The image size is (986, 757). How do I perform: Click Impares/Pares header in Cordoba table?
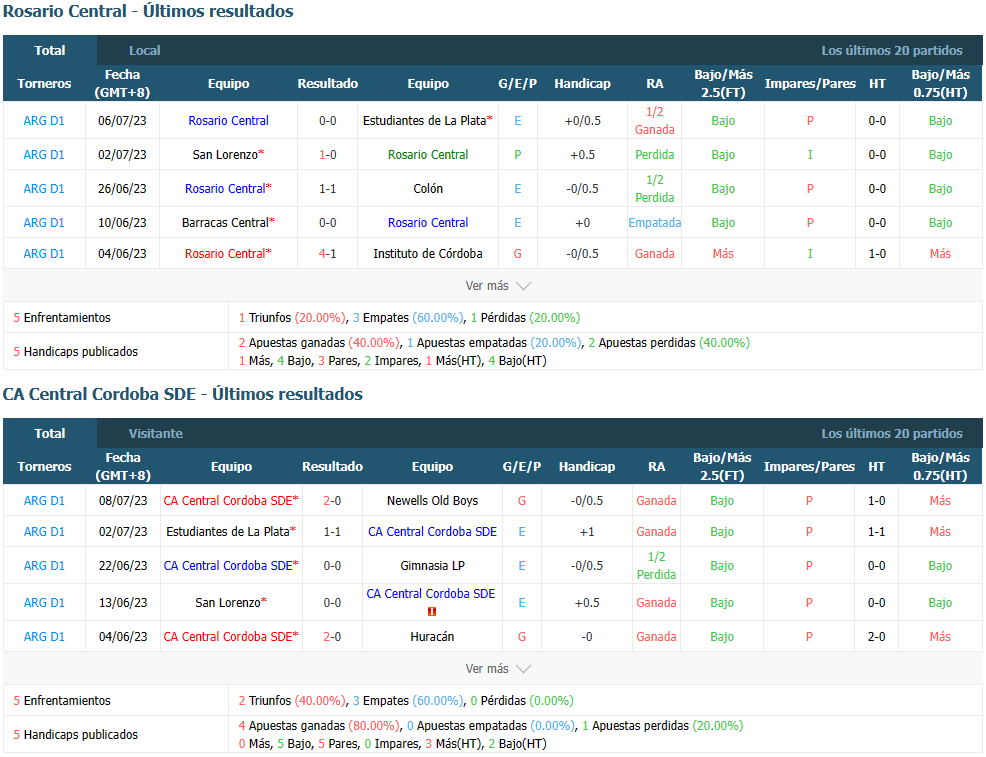pyautogui.click(x=809, y=467)
